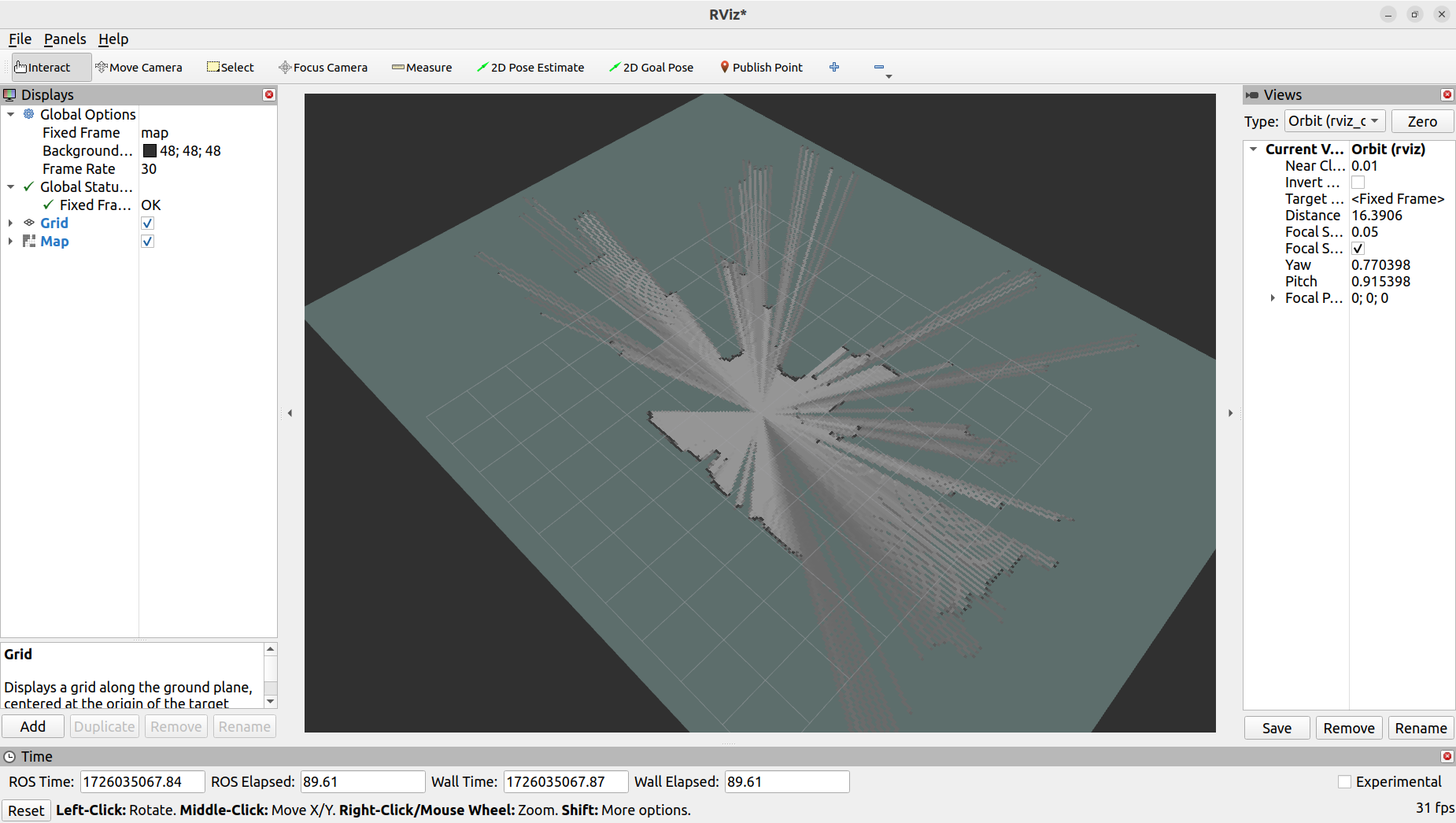Open the view Type dropdown
The height and width of the screenshot is (823, 1456).
1334,121
